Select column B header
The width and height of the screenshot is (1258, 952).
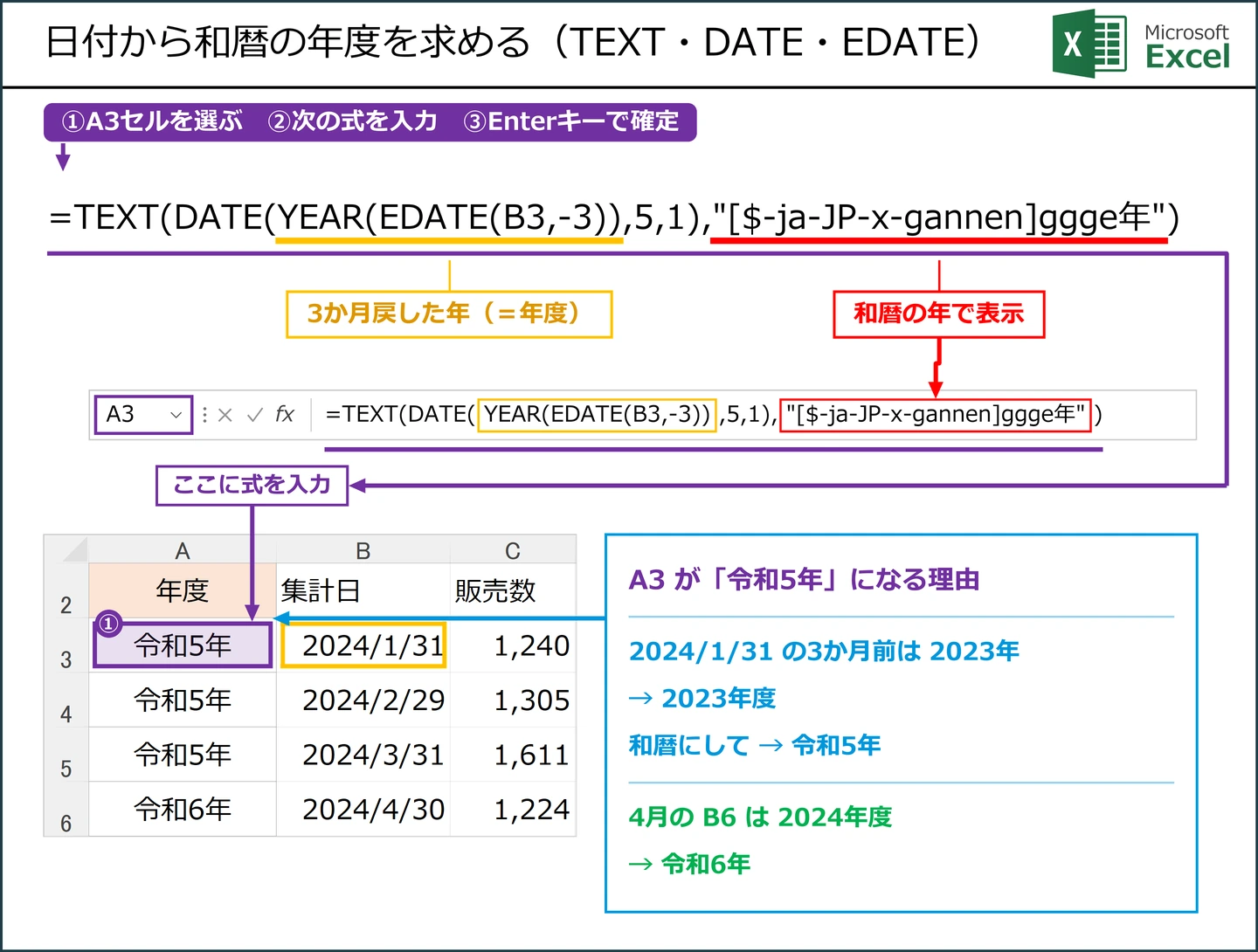pos(363,550)
